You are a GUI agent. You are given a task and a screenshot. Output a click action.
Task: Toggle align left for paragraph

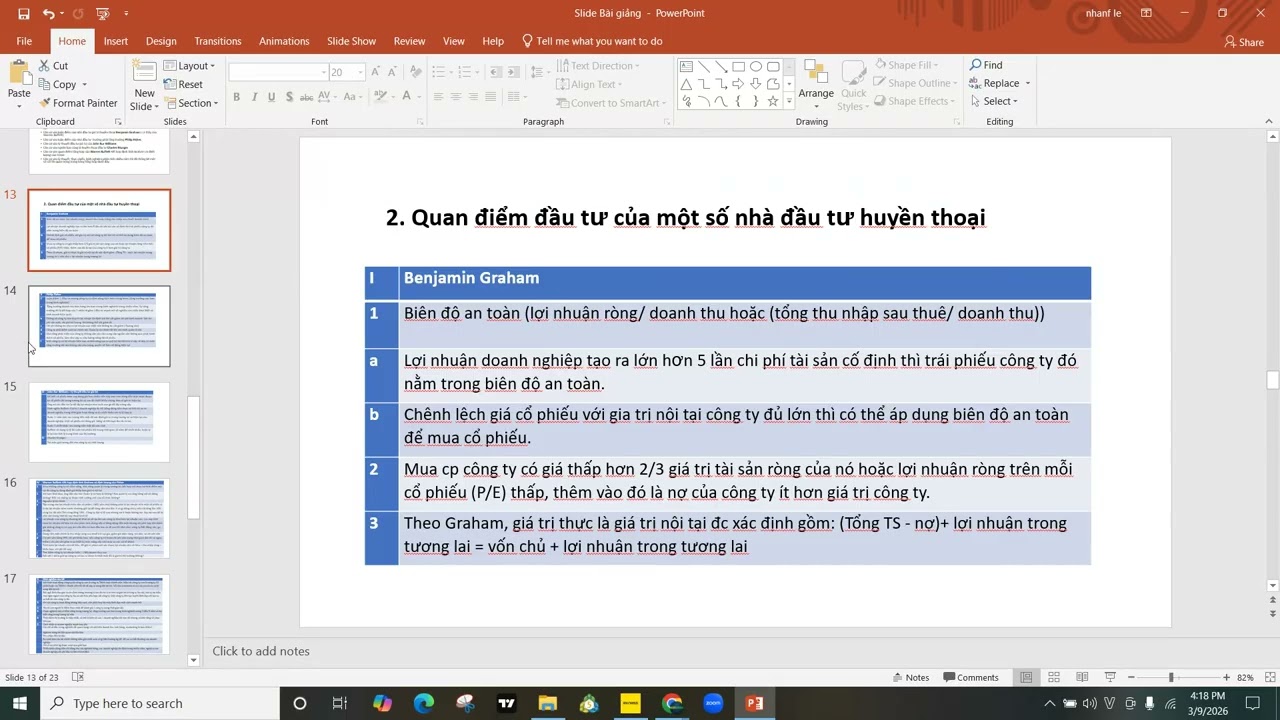click(x=438, y=97)
